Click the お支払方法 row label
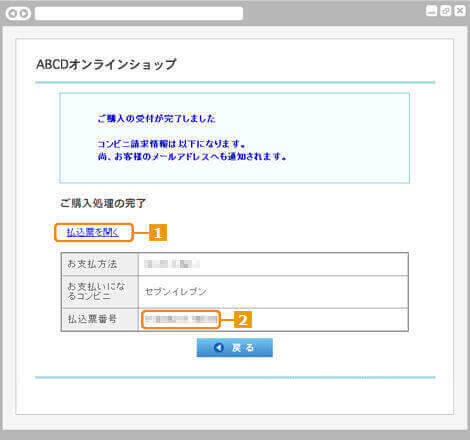470x440 pixels. (x=92, y=264)
